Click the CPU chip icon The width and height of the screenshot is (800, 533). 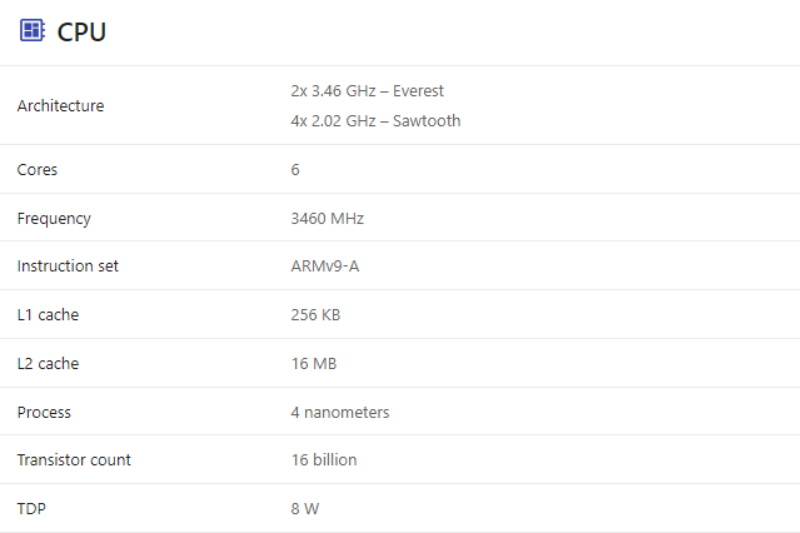pyautogui.click(x=32, y=31)
